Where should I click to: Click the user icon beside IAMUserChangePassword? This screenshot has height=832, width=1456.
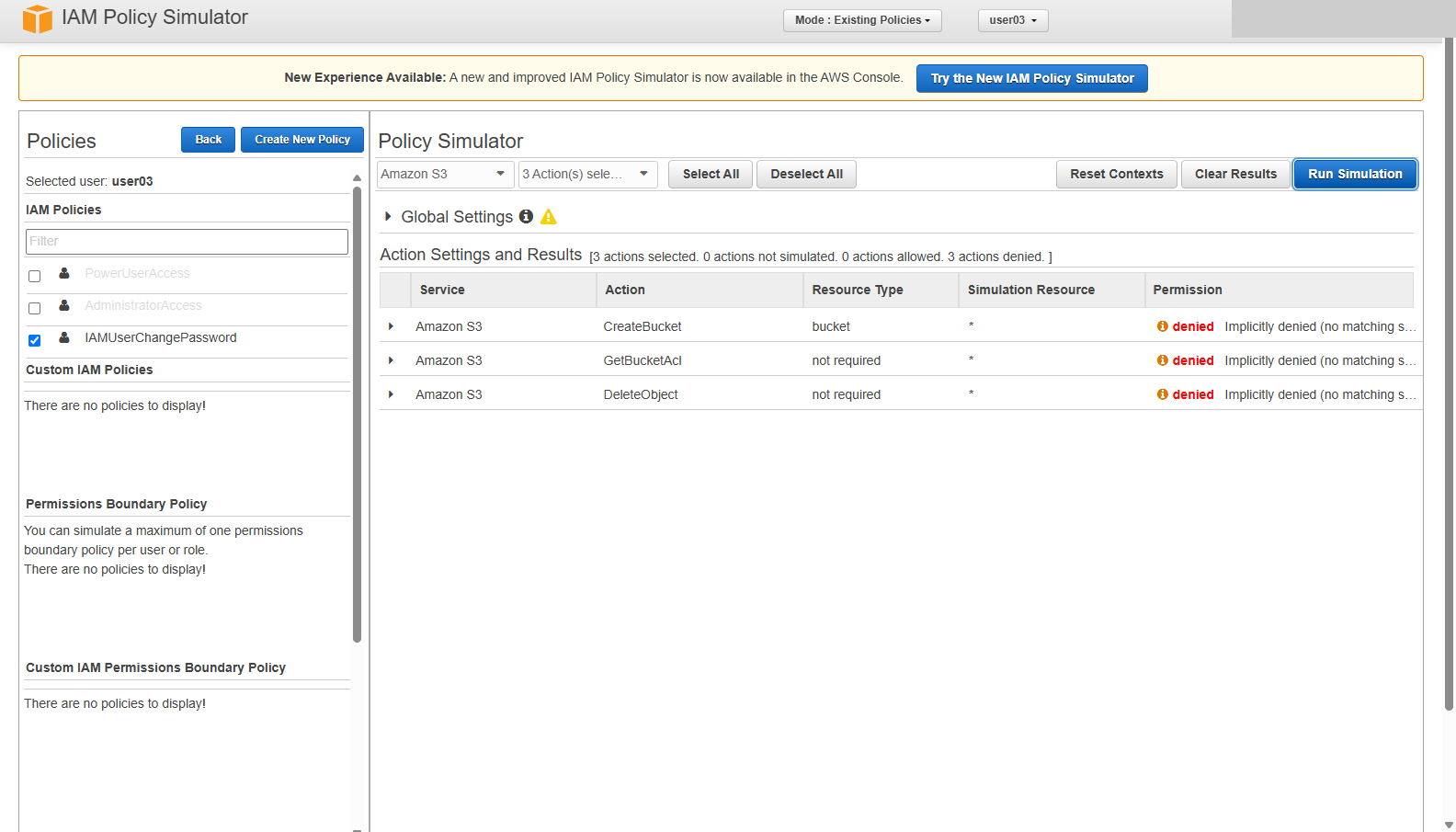(x=64, y=337)
